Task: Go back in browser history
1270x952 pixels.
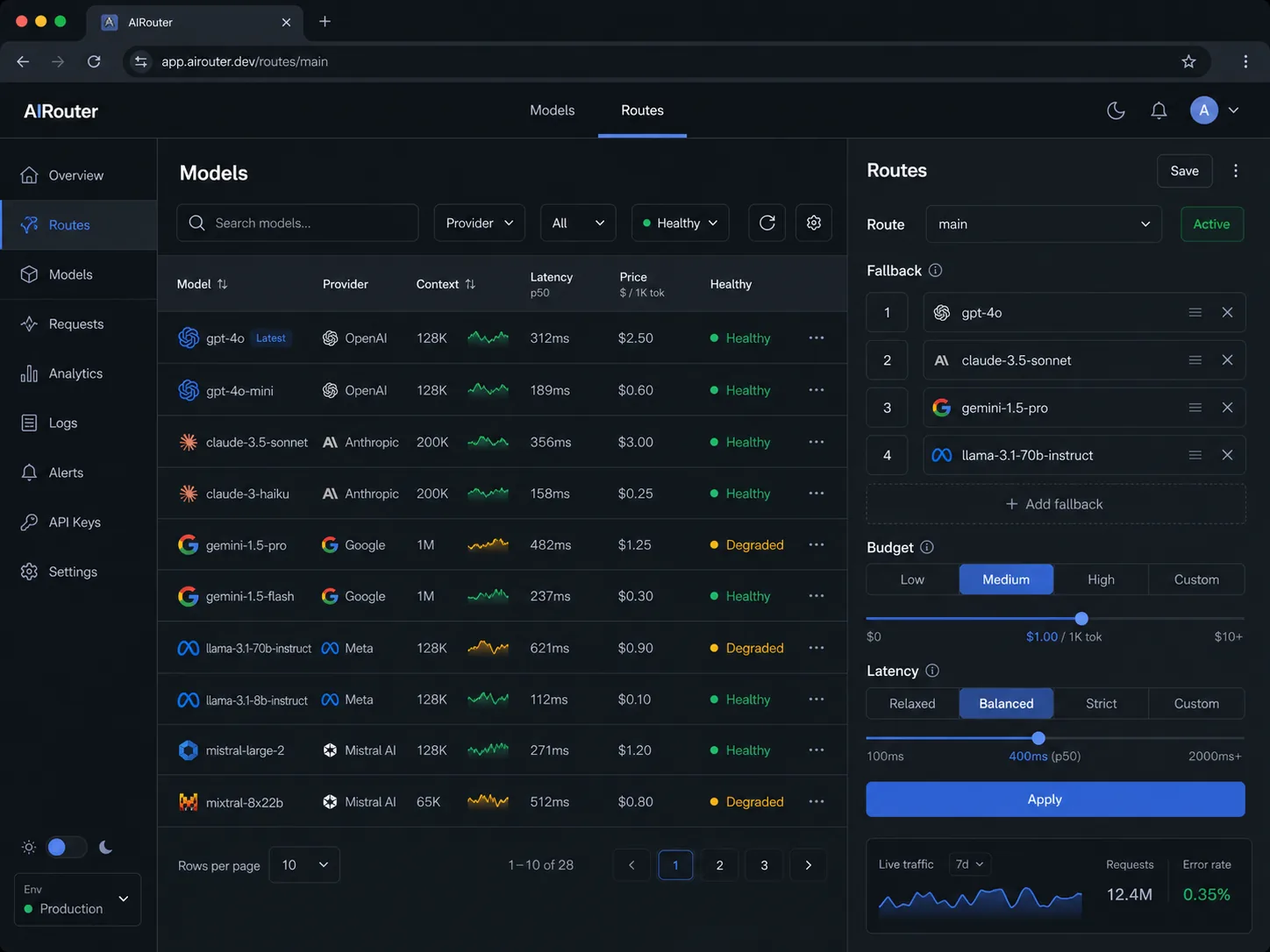Action: (x=23, y=61)
